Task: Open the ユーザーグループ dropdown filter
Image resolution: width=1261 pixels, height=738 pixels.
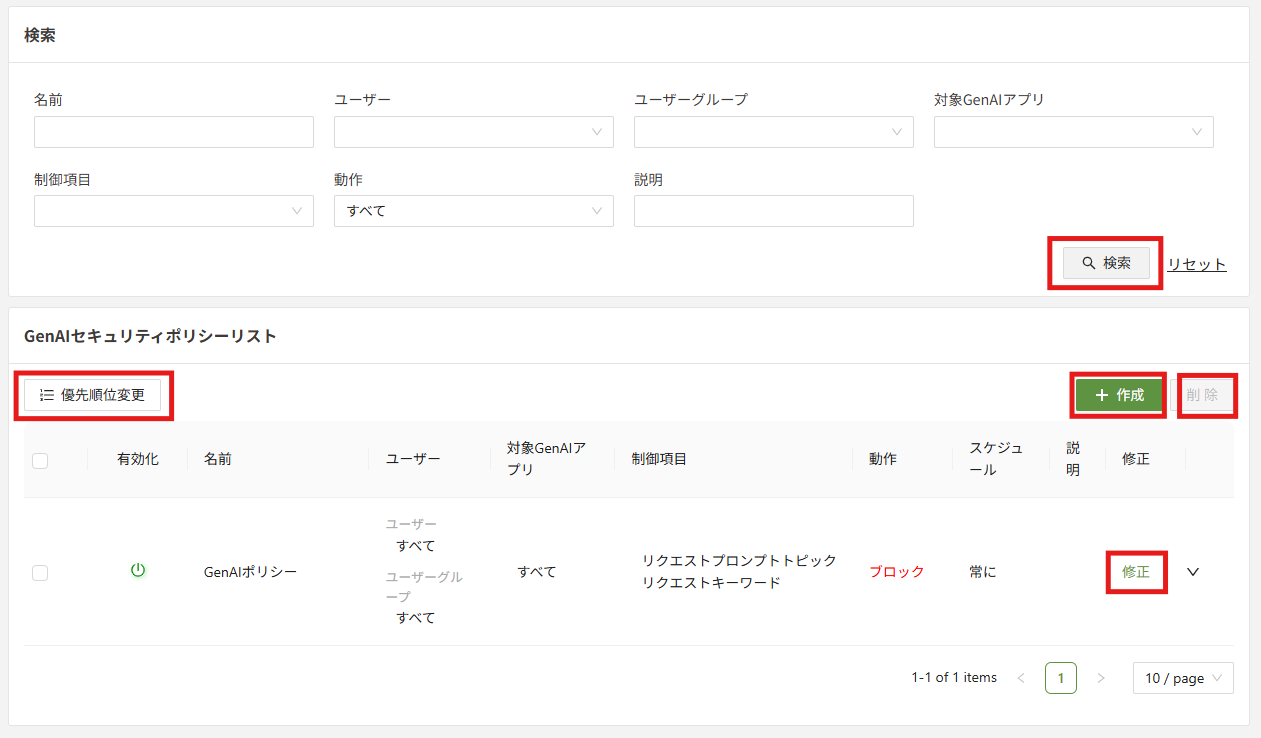Action: point(773,132)
